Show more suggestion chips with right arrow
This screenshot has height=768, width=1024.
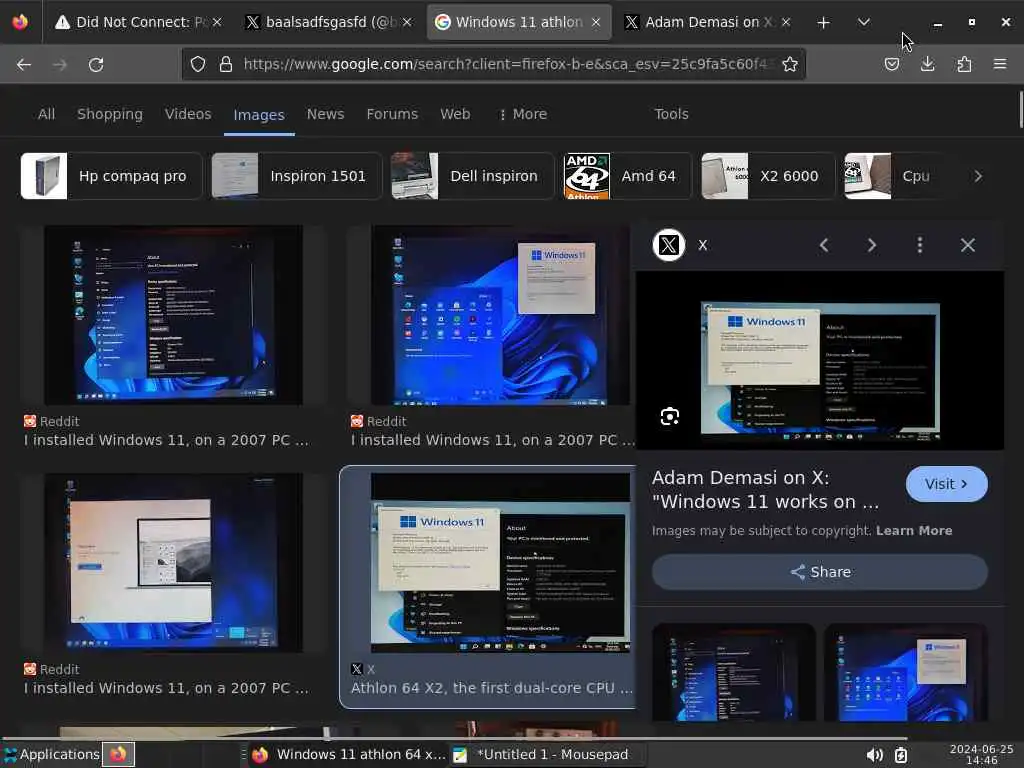tap(978, 176)
